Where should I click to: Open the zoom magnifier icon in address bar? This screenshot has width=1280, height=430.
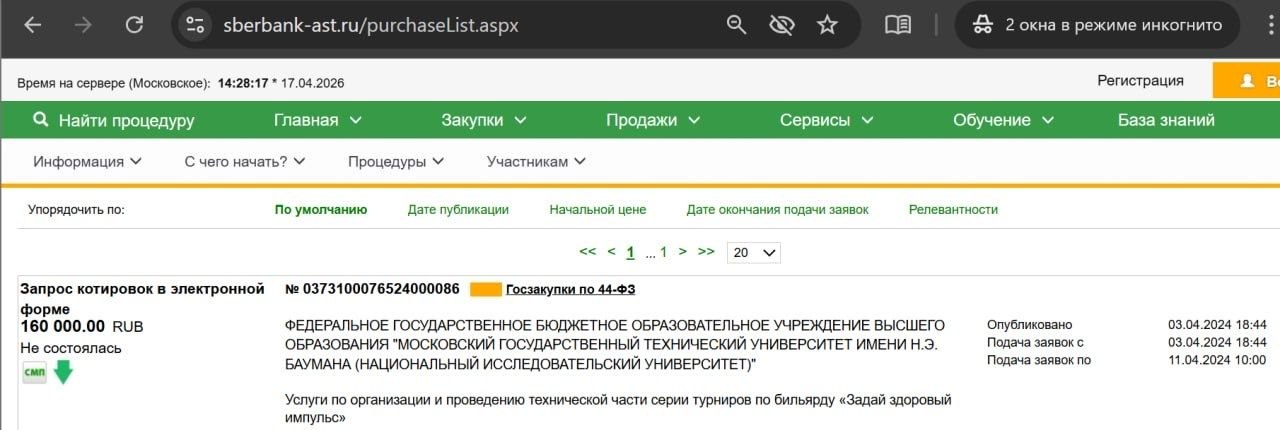tap(737, 25)
